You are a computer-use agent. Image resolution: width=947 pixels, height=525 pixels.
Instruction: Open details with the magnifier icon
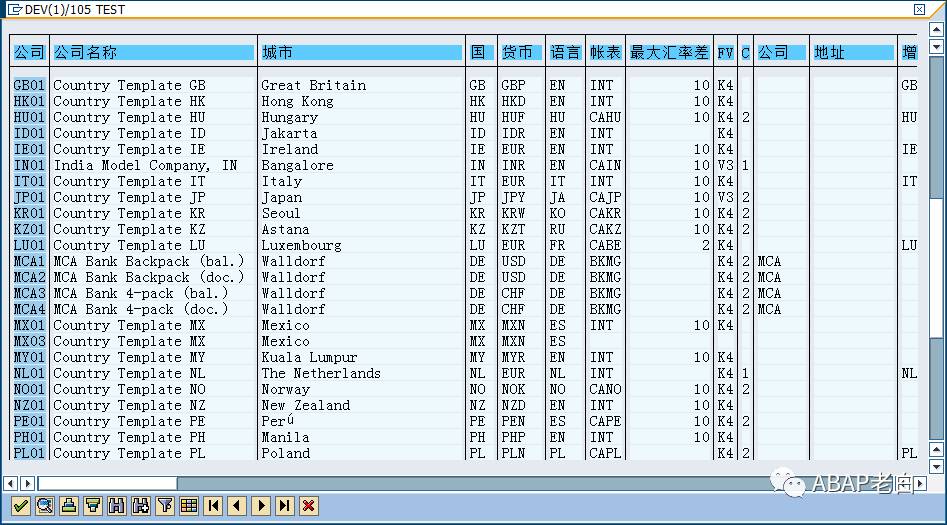point(45,506)
